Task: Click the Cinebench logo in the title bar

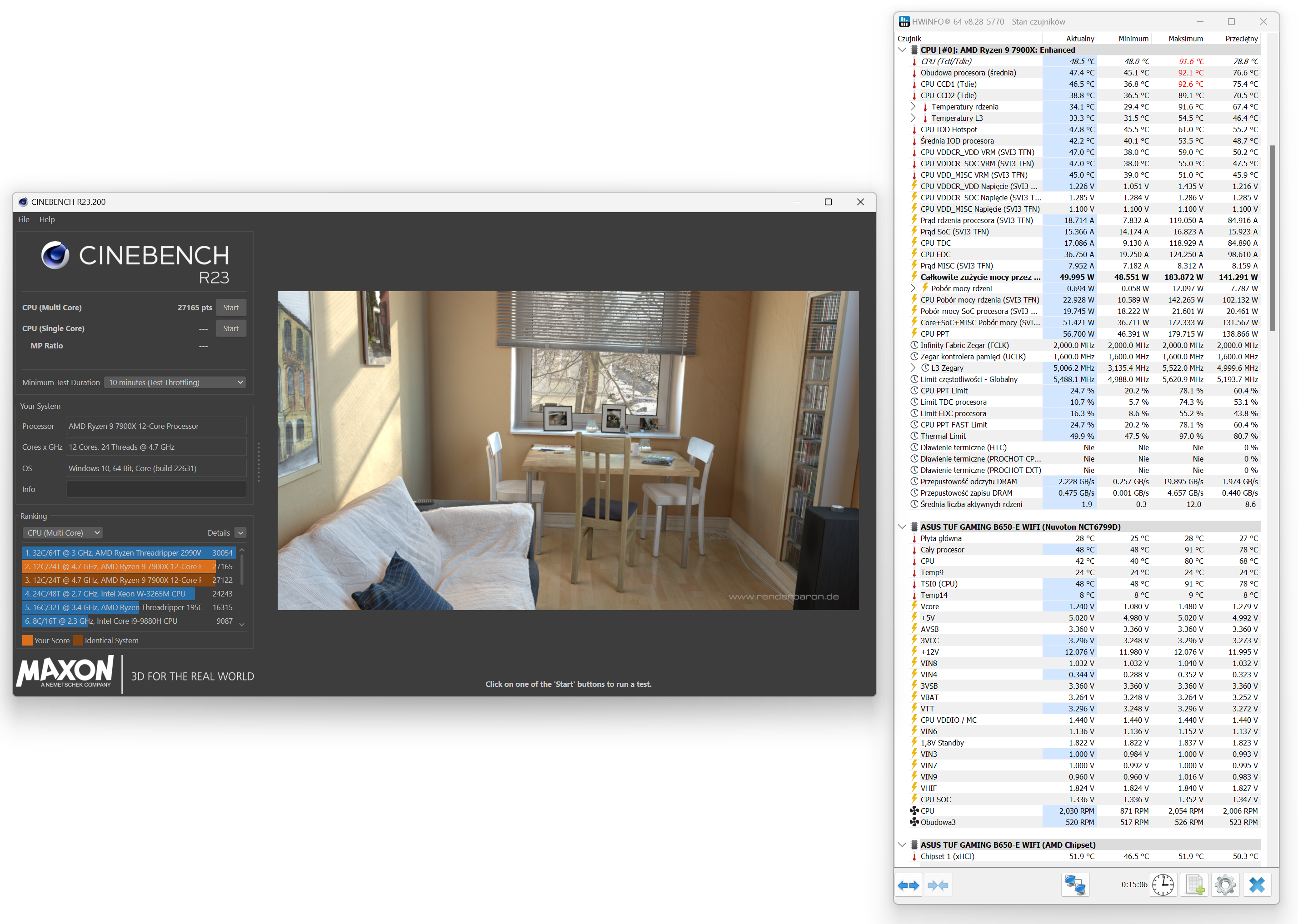Action: (x=23, y=202)
